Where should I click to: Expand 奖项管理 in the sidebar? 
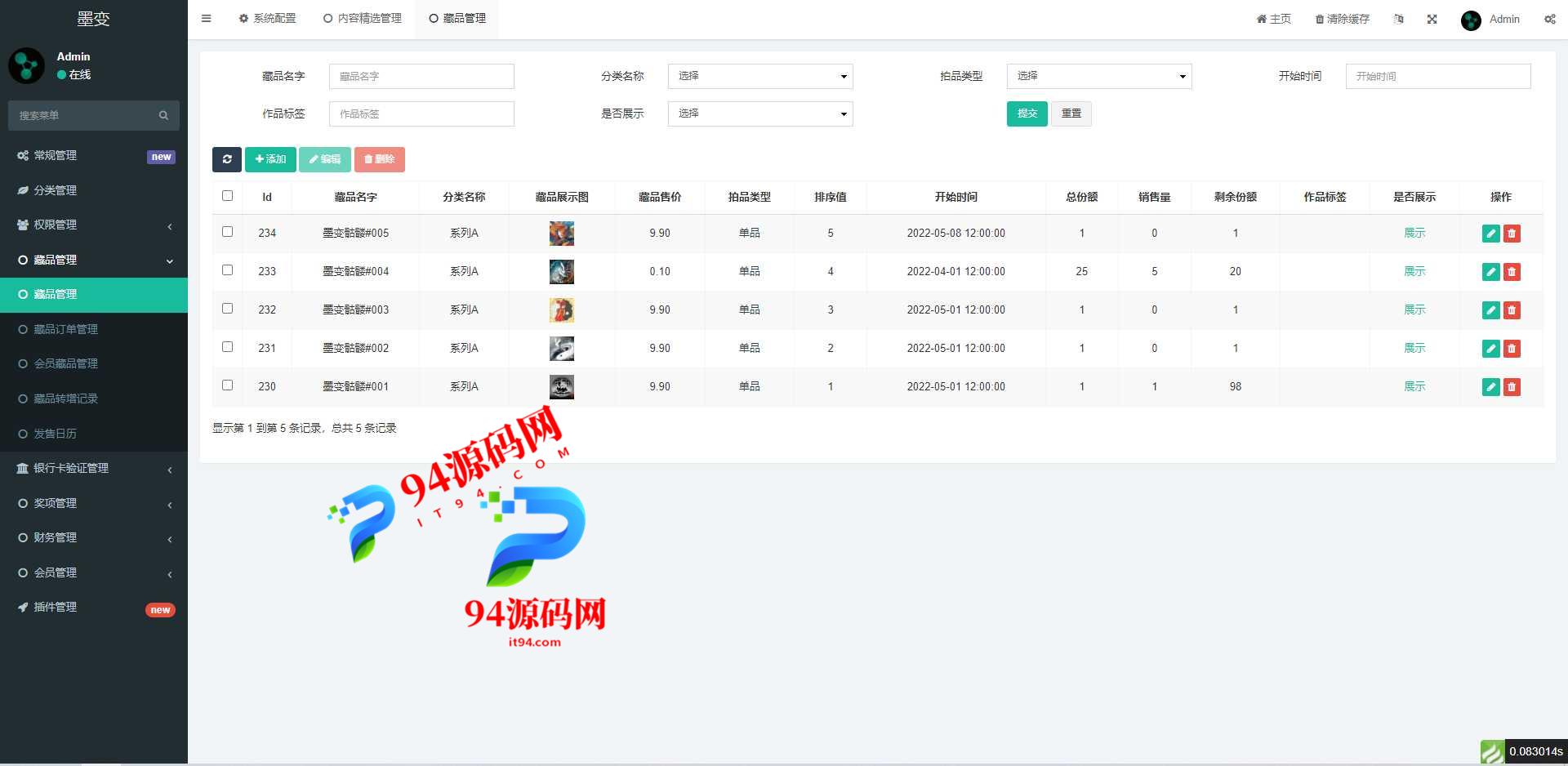click(x=94, y=503)
